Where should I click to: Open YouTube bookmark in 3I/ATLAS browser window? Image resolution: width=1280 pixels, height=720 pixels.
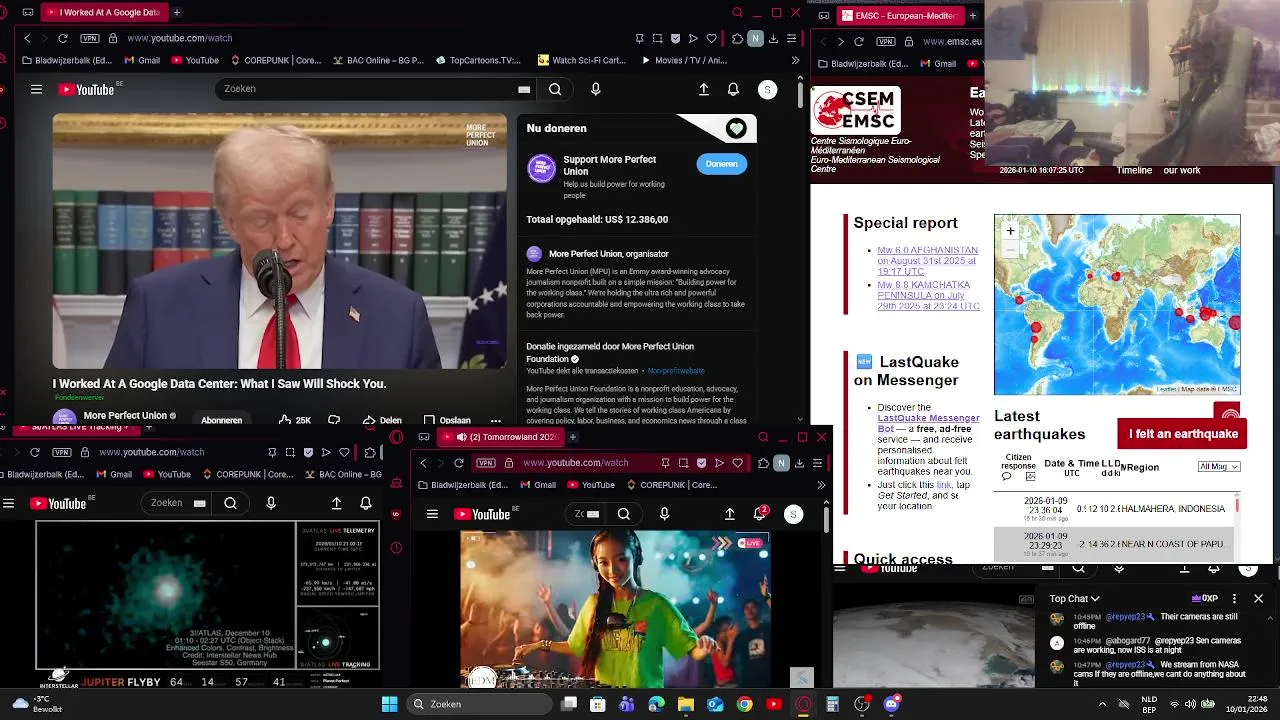[166, 474]
